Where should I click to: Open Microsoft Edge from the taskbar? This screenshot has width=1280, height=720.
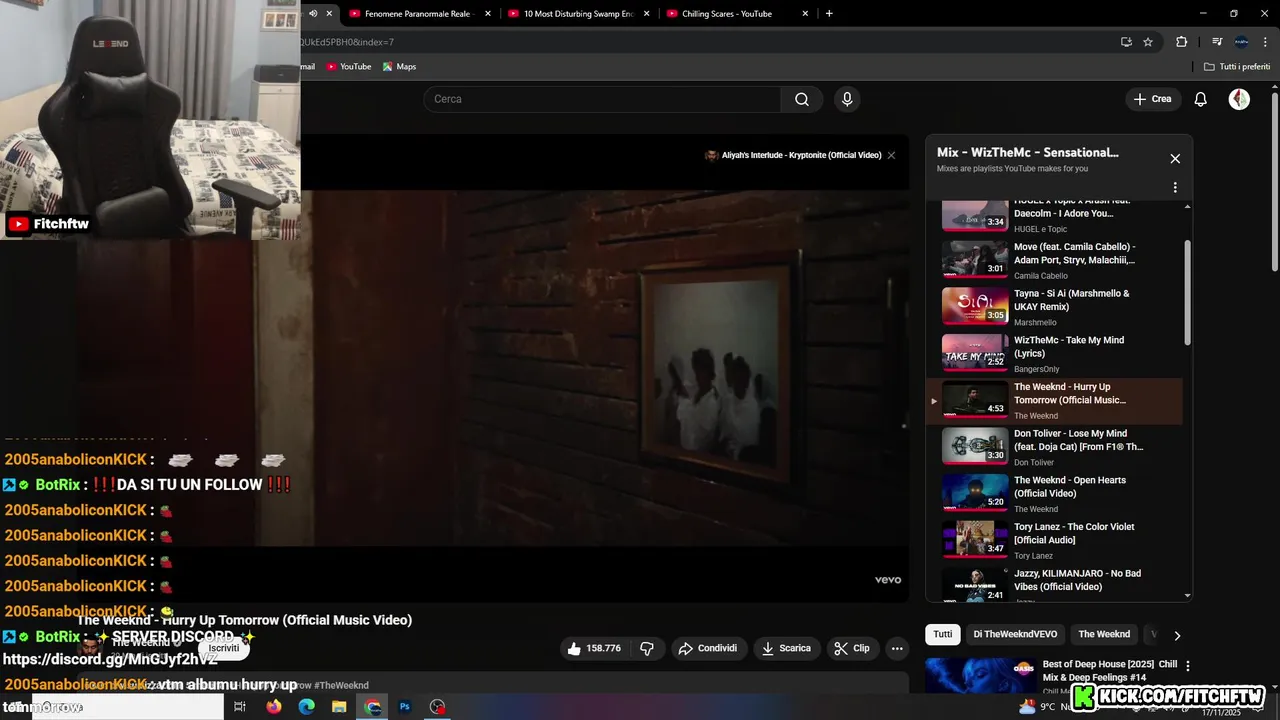306,707
